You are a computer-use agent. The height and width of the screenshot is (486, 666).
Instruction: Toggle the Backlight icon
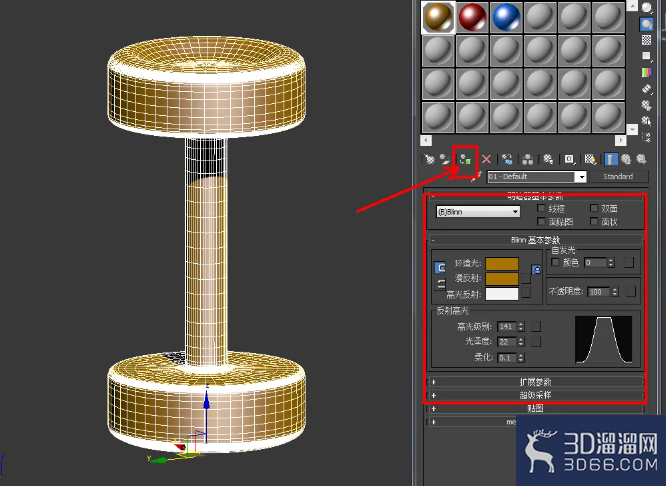(x=646, y=24)
